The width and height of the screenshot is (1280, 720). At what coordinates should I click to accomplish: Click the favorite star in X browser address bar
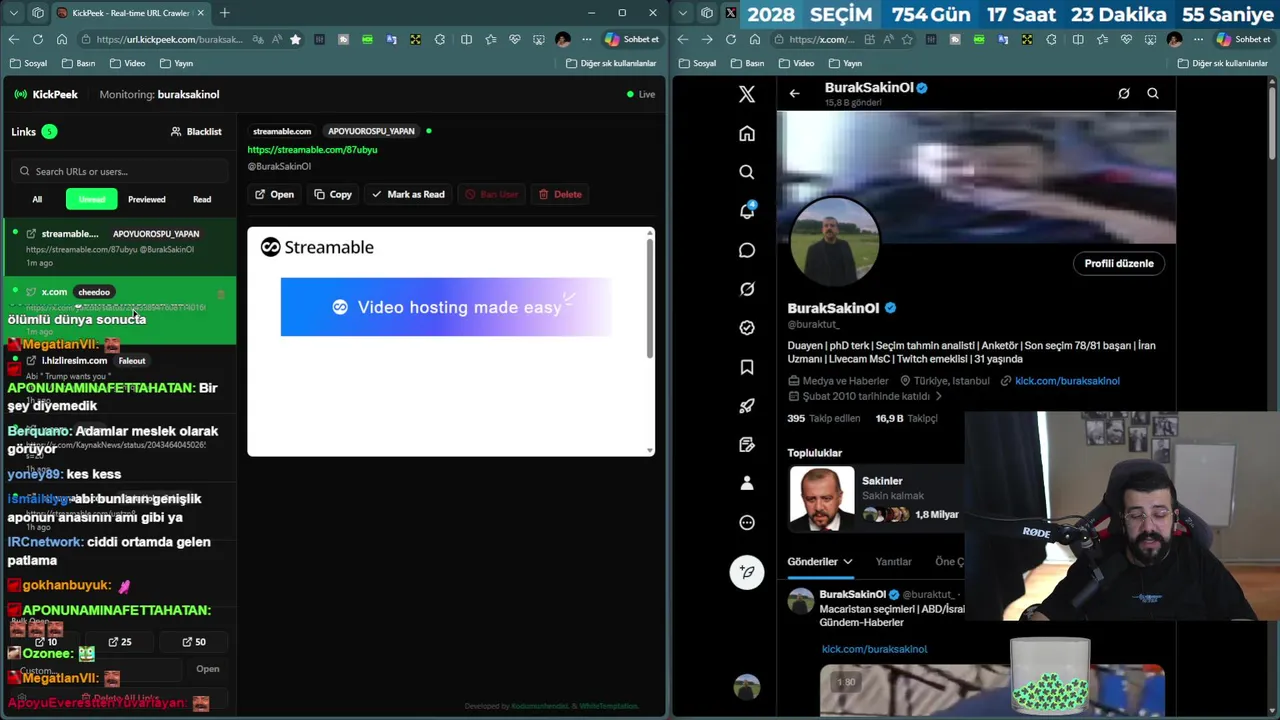click(x=907, y=39)
